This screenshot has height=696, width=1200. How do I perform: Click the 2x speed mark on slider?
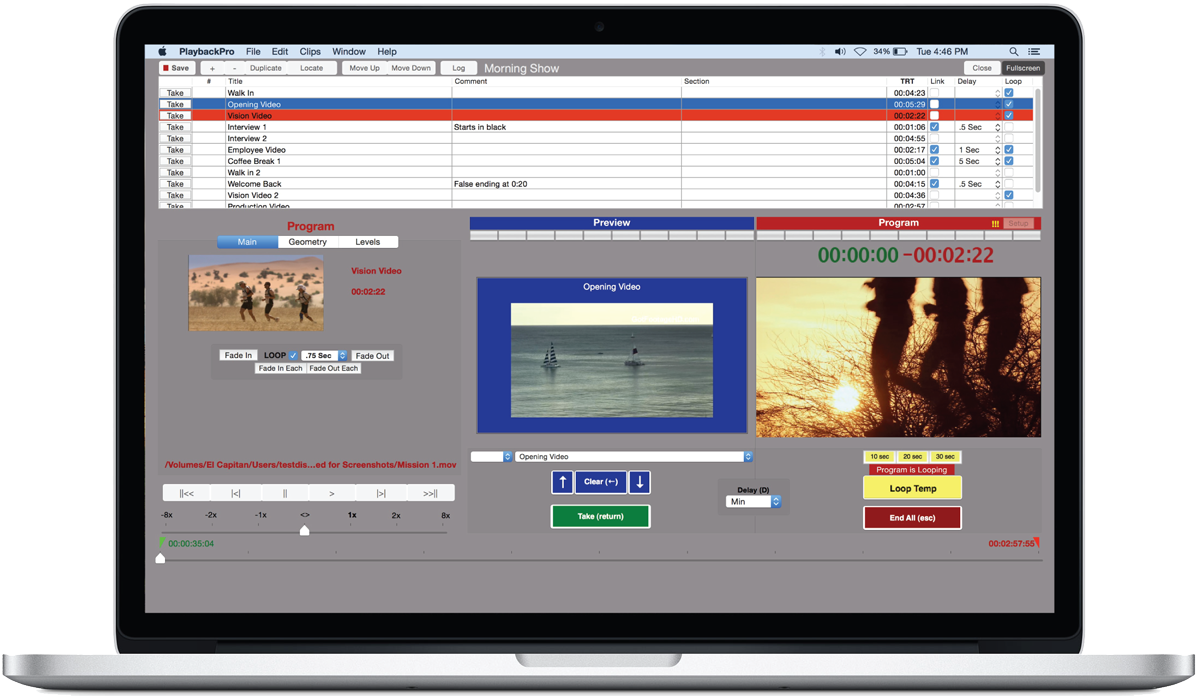point(396,515)
